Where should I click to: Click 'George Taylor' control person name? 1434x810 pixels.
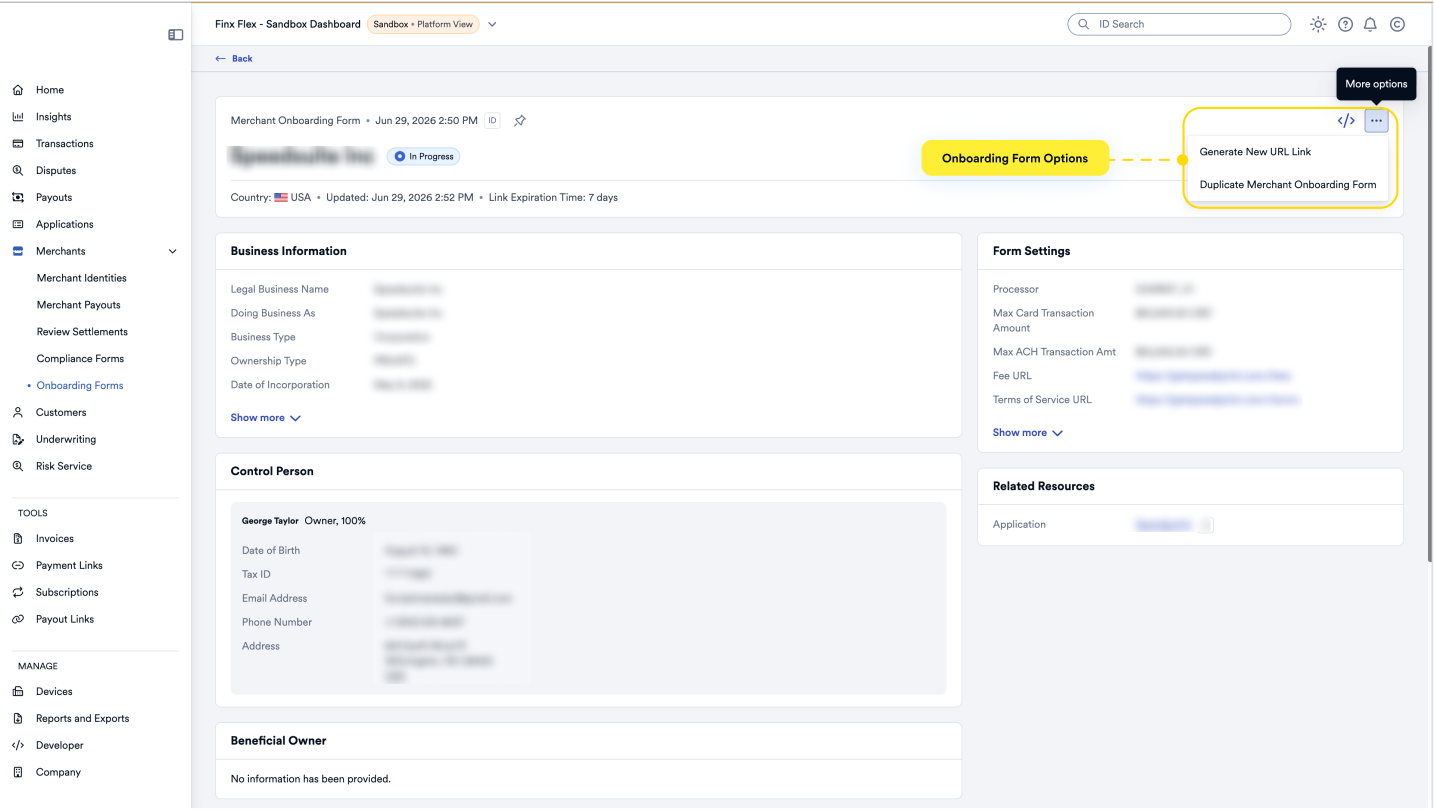270,521
